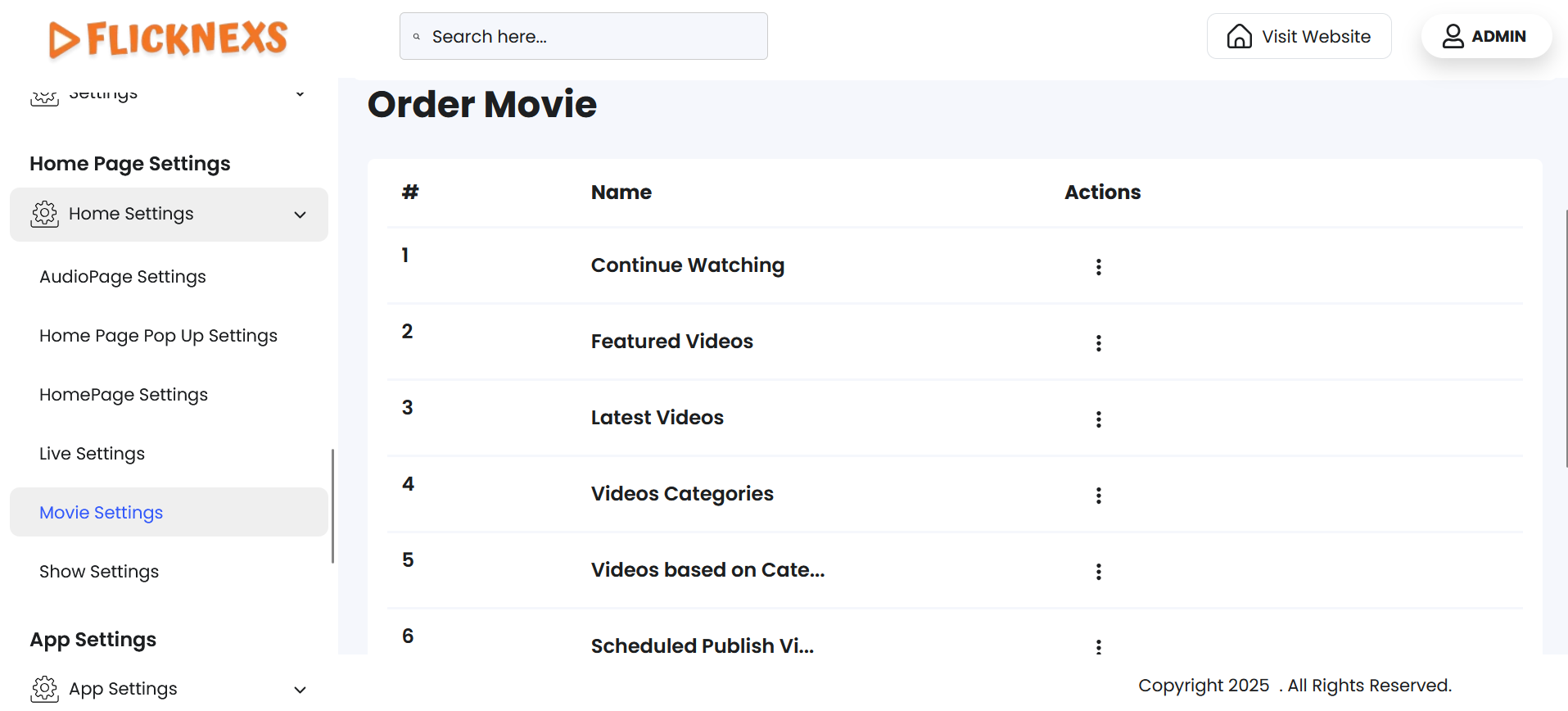This screenshot has height=711, width=1568.
Task: Open the ADMIN user menu
Action: coord(1485,36)
